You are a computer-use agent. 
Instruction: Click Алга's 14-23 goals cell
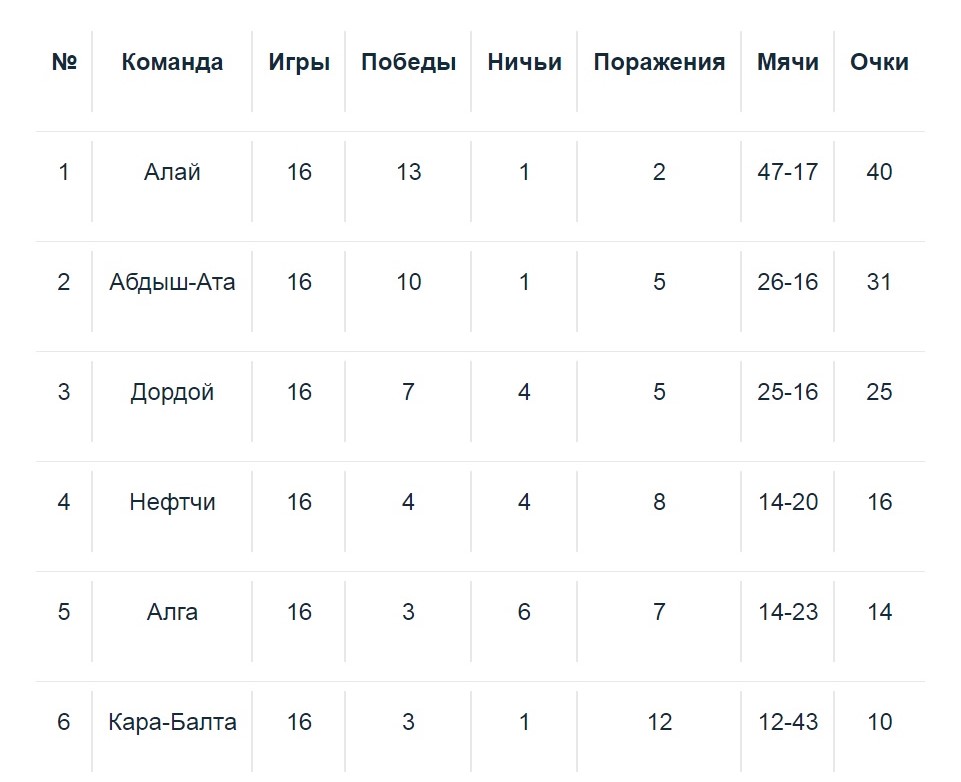click(788, 612)
